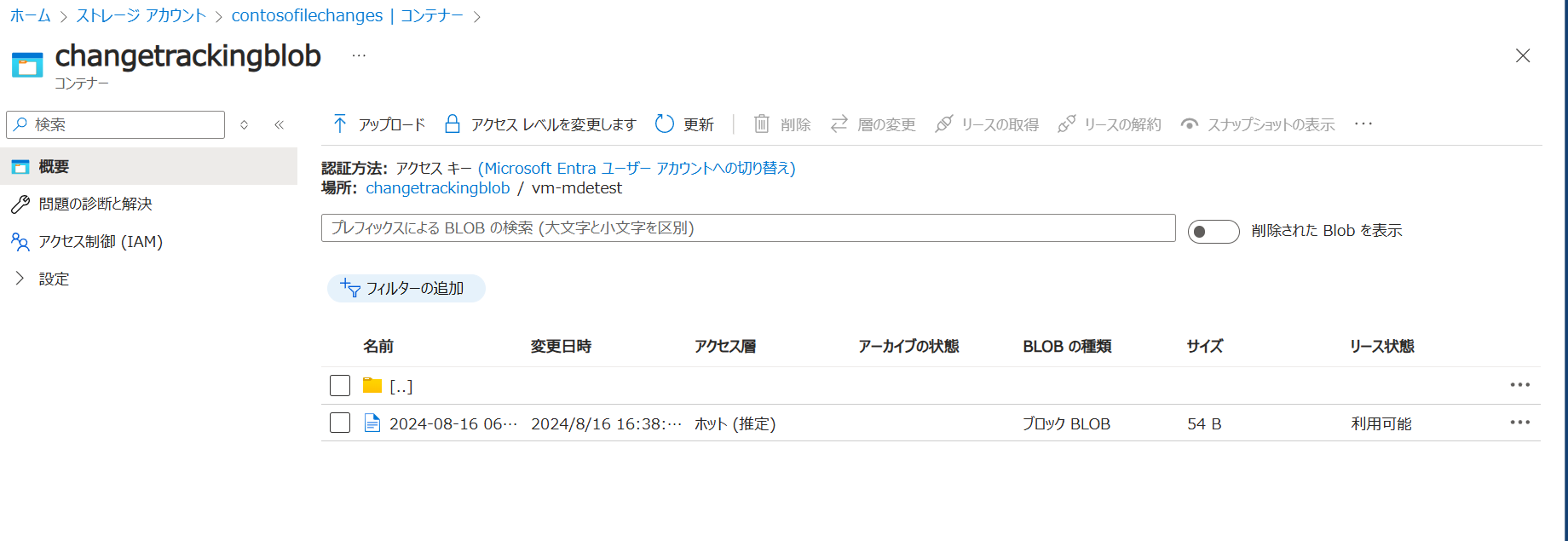The width and height of the screenshot is (1568, 541).
Task: Click the view snapshots eye icon
Action: click(1190, 124)
